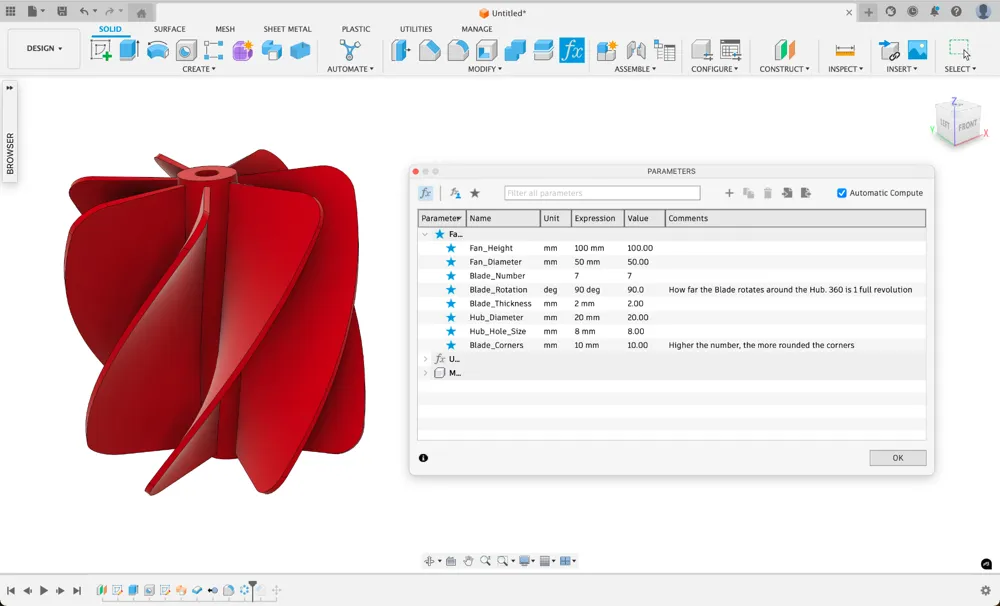Expand the Modify dropdown menu

click(484, 69)
